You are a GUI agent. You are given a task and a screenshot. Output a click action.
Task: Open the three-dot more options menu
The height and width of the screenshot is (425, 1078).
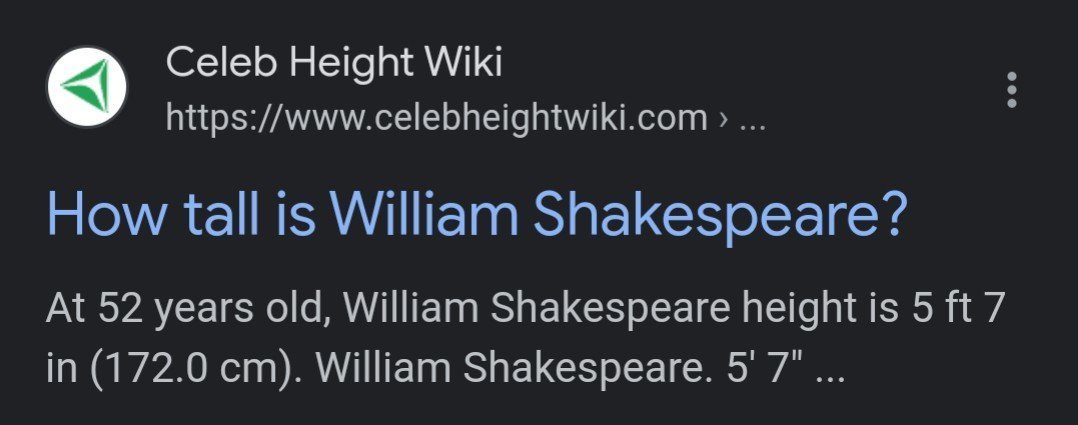pos(1012,90)
